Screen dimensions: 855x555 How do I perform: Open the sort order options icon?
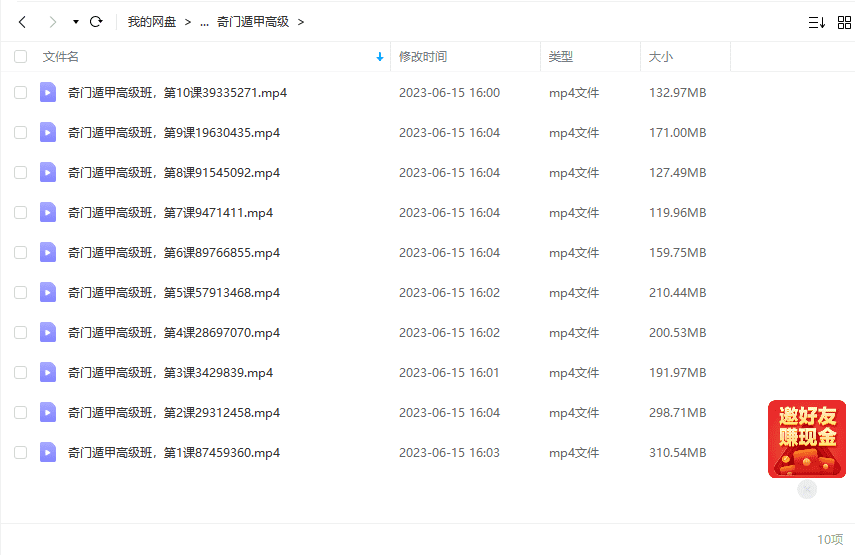(x=816, y=22)
